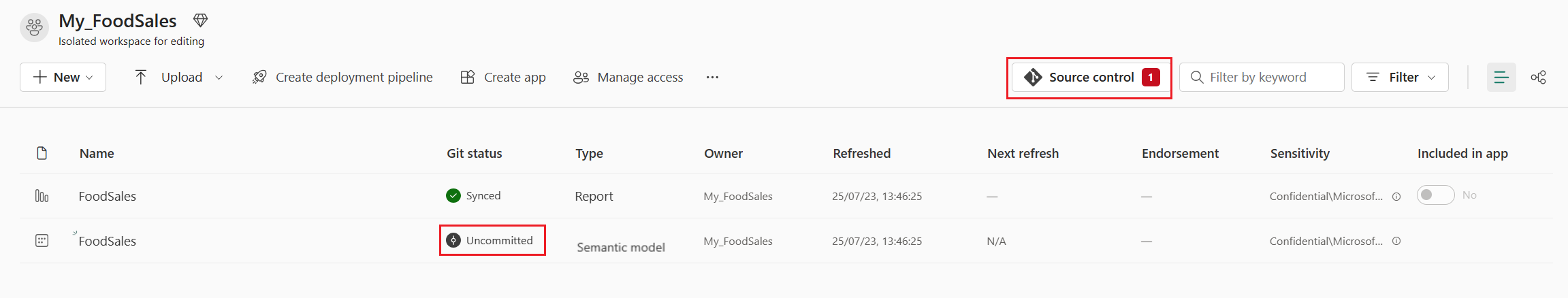Expand the Upload dropdown arrow
Screen dimensions: 1568x298
(x=219, y=78)
